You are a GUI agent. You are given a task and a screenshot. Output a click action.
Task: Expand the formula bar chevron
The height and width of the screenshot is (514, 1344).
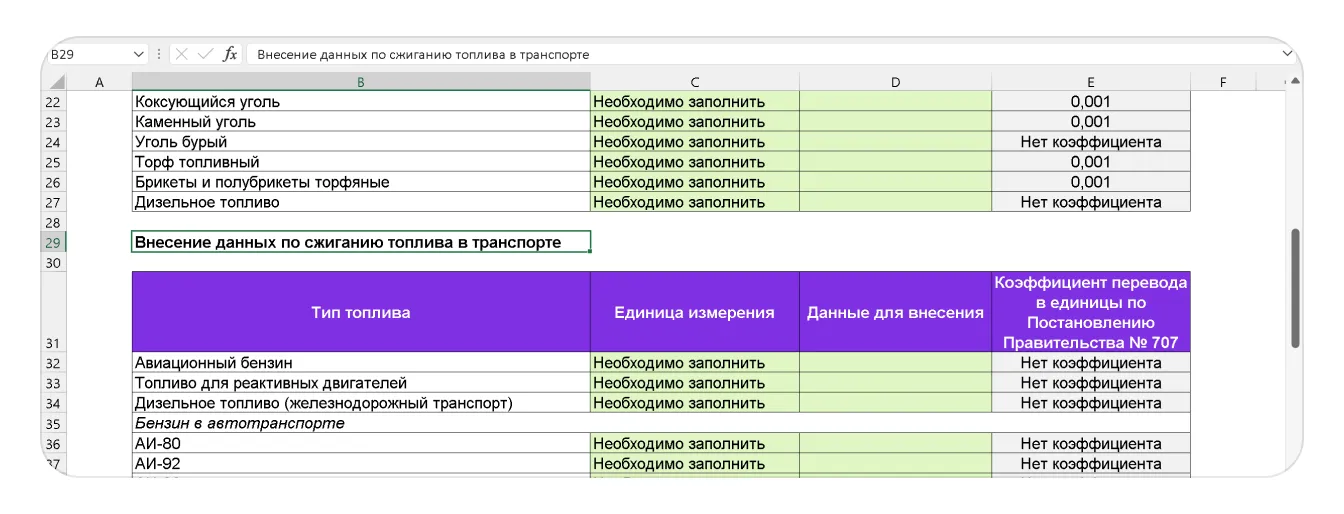tap(1287, 54)
